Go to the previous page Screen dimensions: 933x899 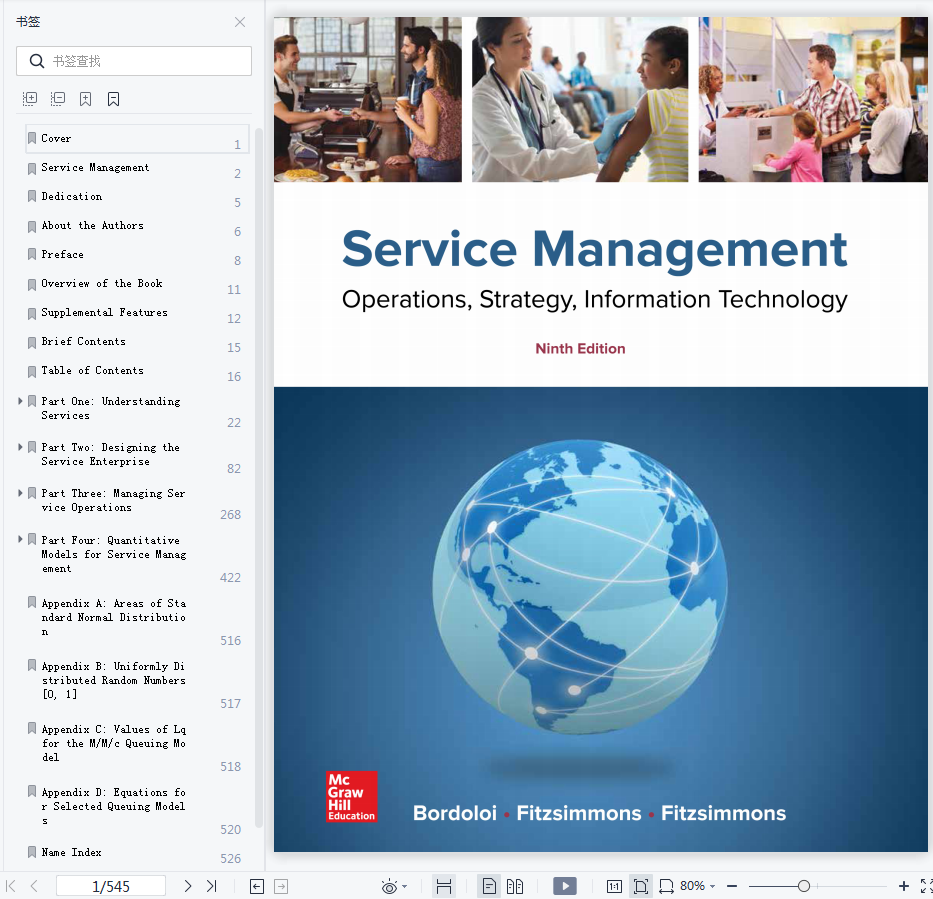click(34, 886)
